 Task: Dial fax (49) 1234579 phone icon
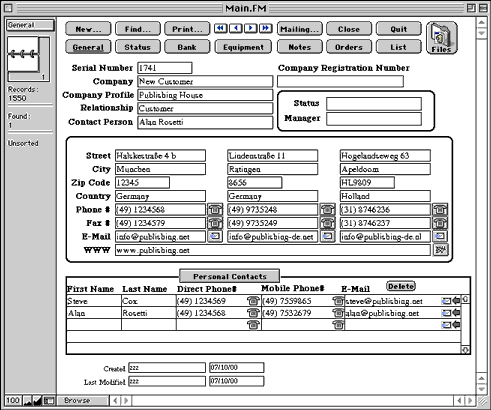coord(215,223)
